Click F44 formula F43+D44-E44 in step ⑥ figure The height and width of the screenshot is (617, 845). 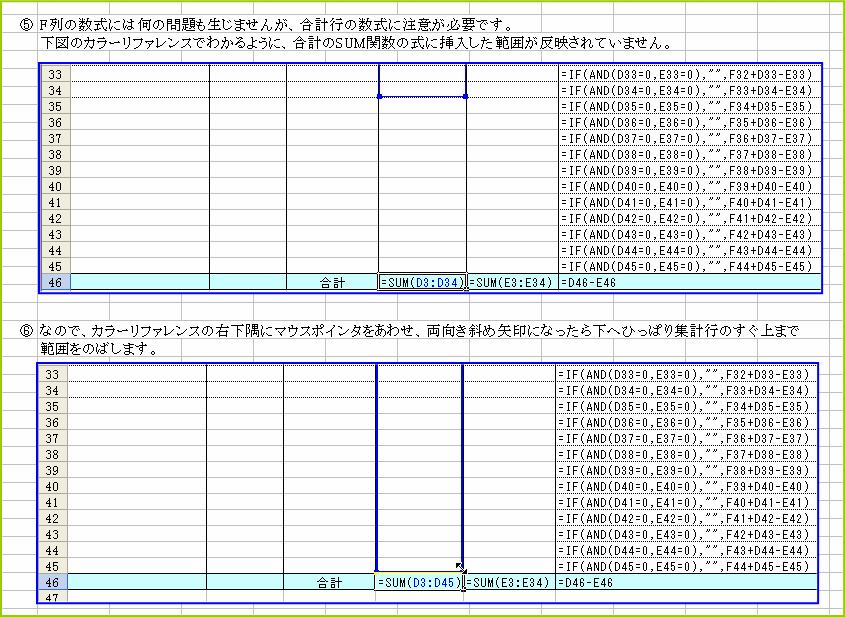687,551
